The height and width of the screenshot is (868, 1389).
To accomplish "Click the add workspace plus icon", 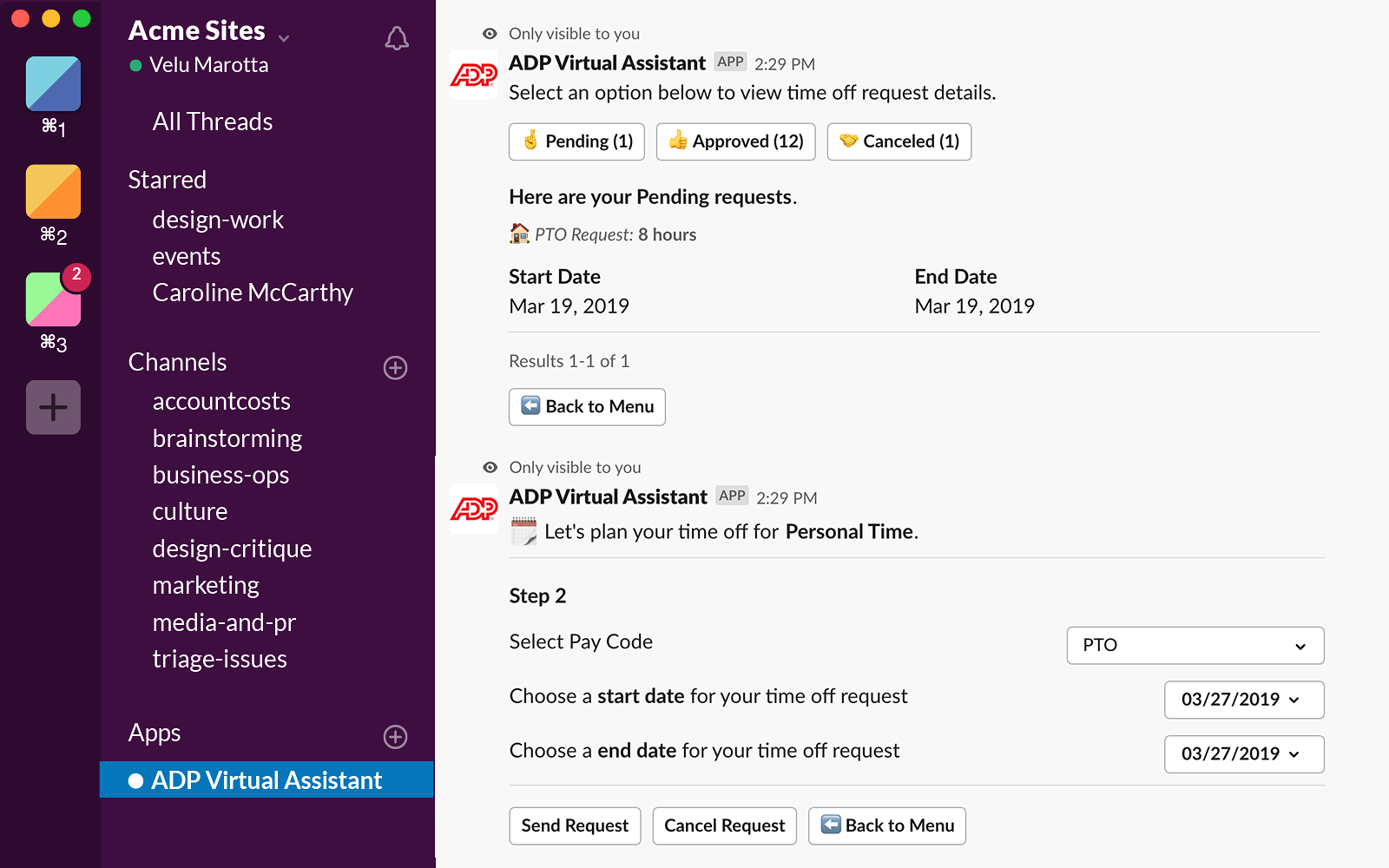I will click(x=53, y=407).
